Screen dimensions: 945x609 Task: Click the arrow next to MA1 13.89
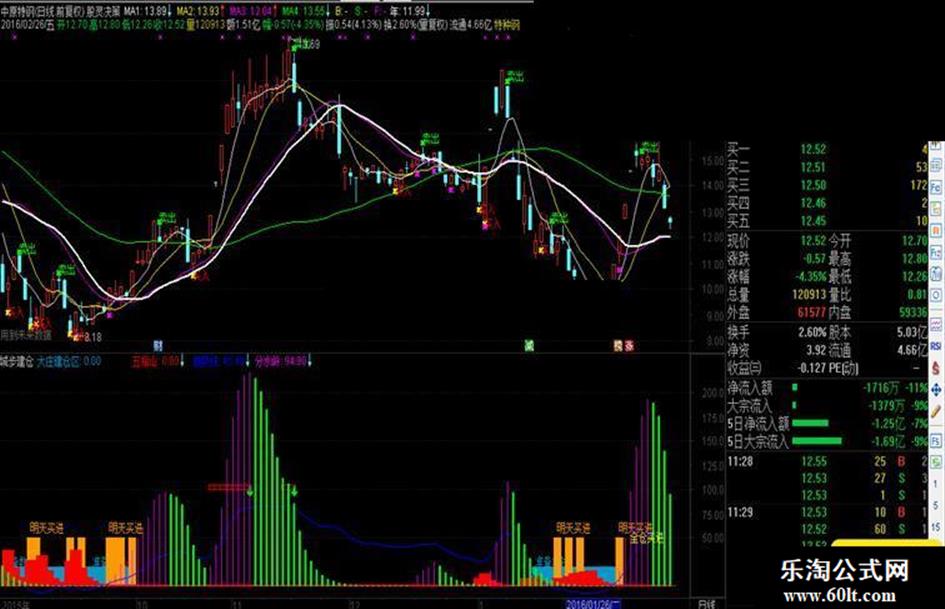[171, 11]
